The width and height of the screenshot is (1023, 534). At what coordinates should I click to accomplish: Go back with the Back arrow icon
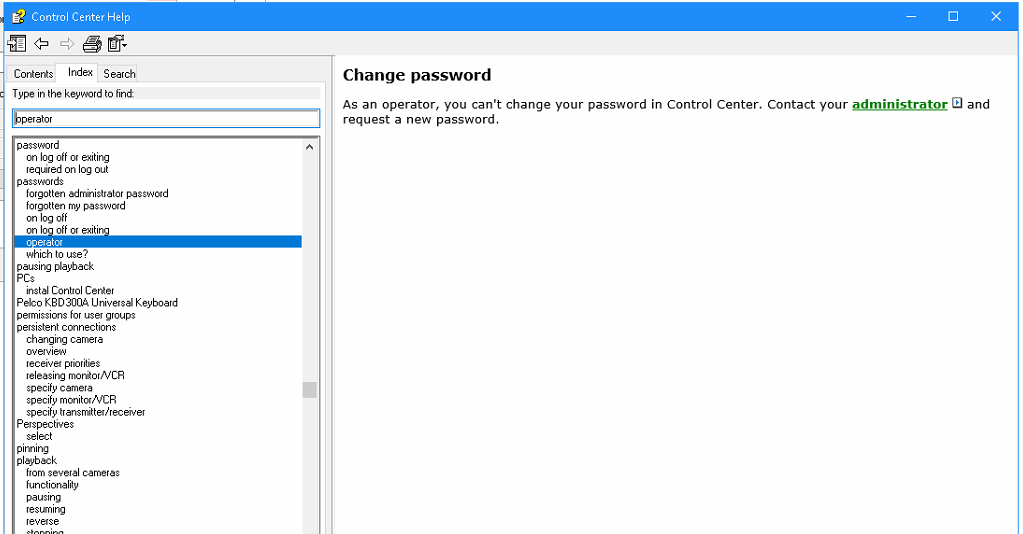pyautogui.click(x=41, y=44)
